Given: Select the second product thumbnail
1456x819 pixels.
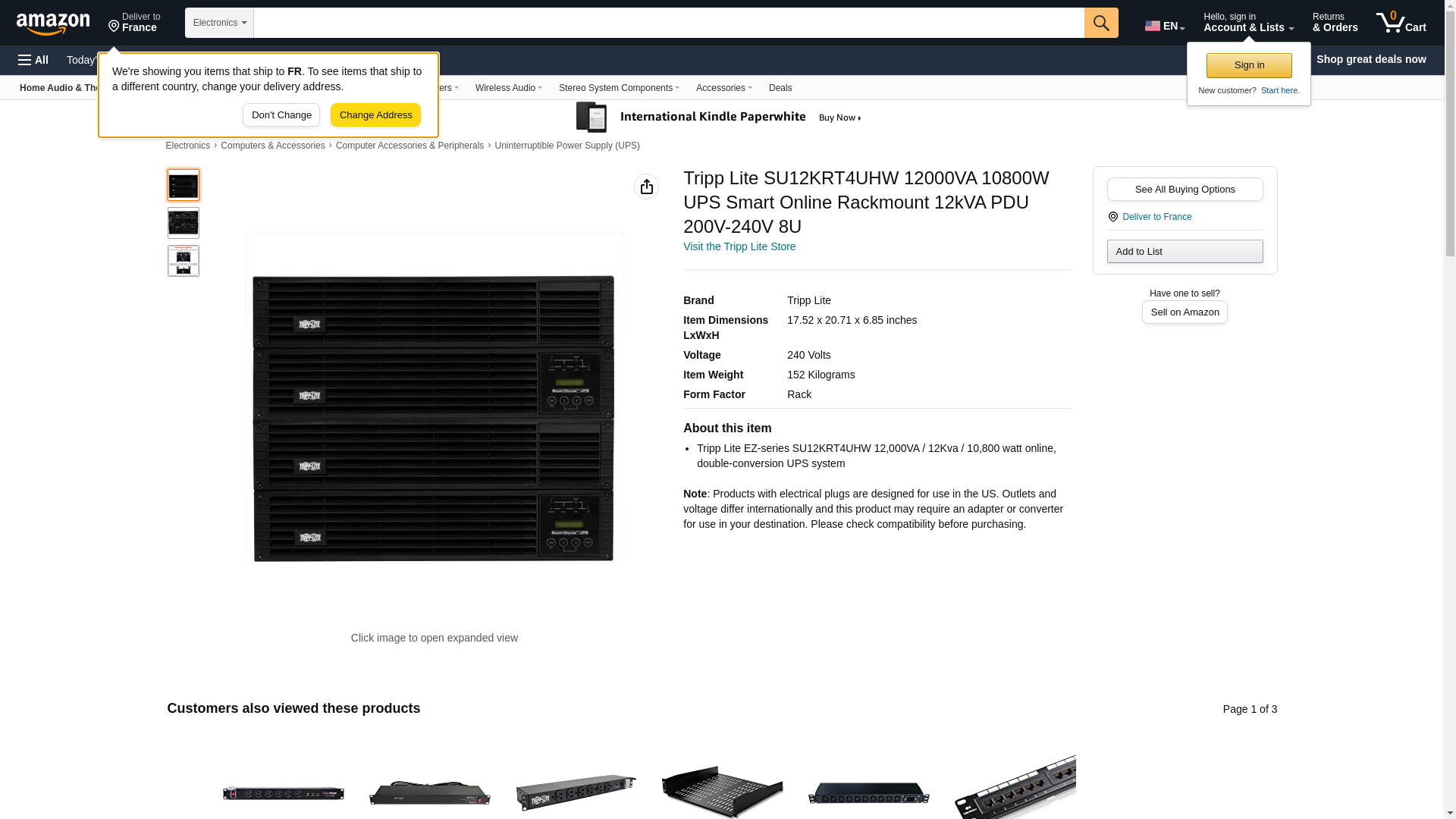Looking at the screenshot, I should (184, 223).
